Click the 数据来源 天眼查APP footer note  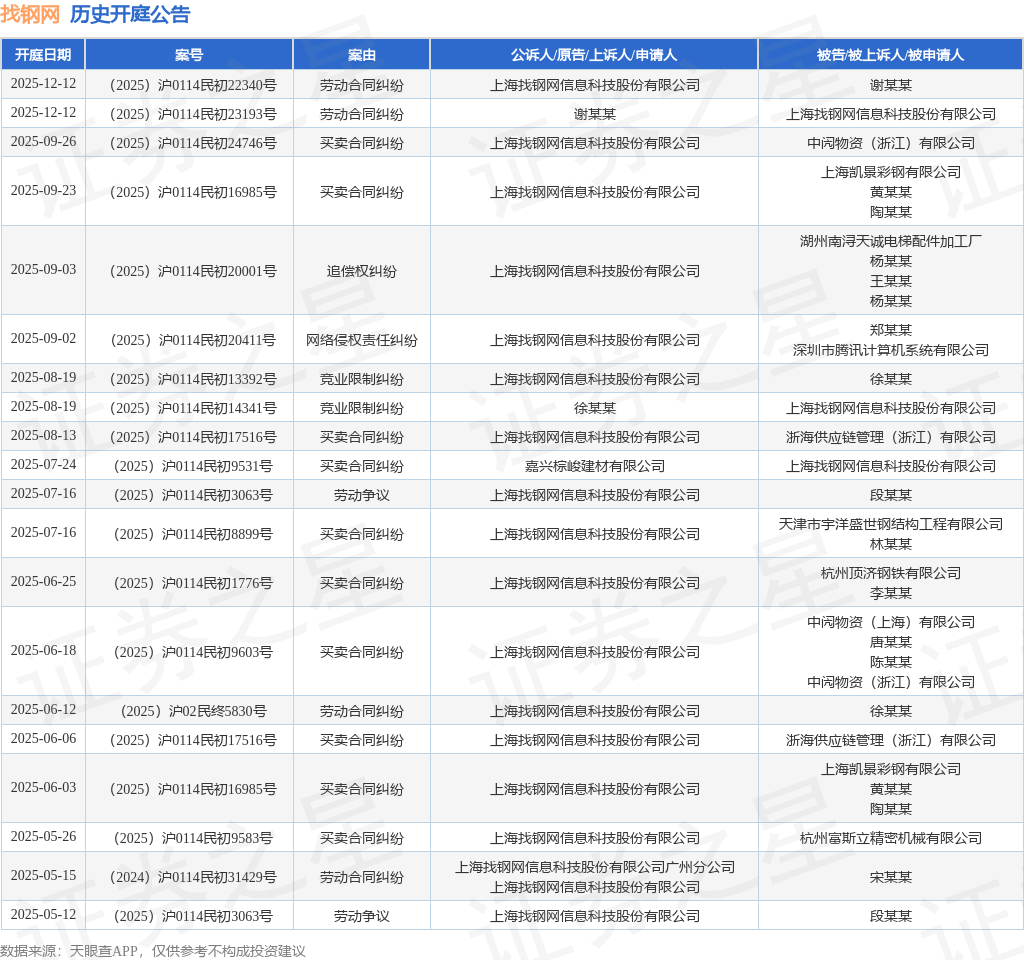(152, 951)
